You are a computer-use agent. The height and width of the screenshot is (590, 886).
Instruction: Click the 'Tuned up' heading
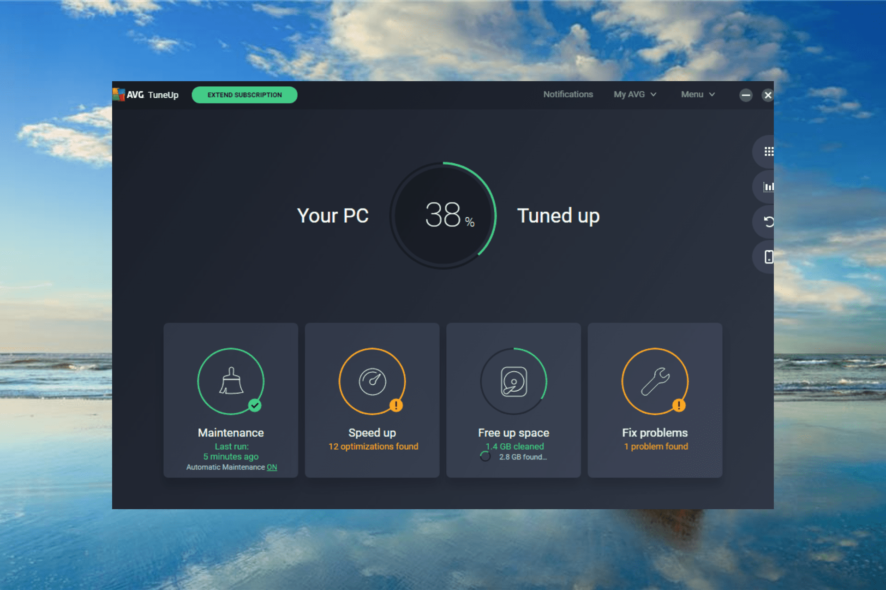[x=558, y=216]
